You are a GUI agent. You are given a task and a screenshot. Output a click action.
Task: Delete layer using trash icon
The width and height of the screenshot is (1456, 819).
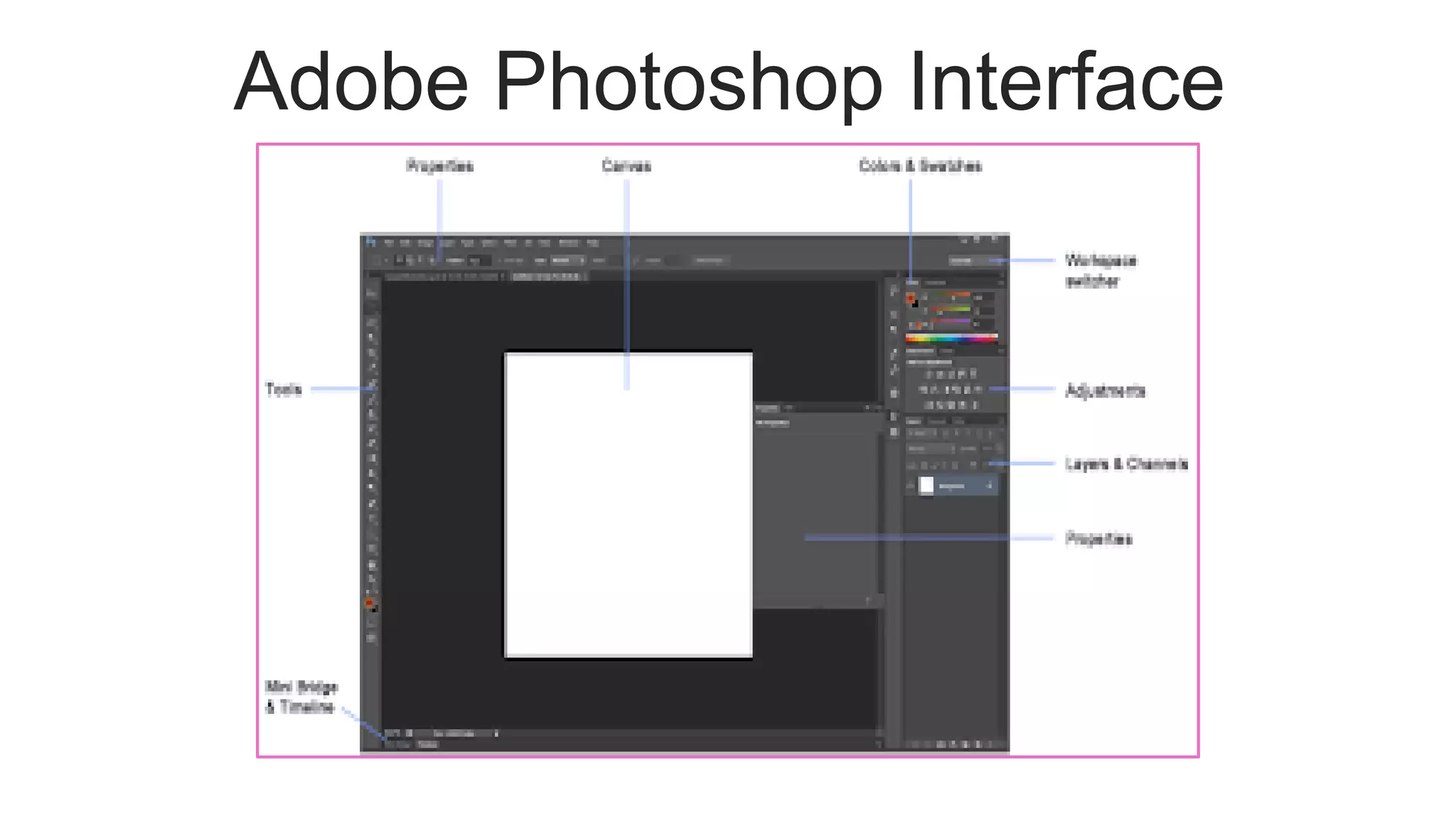990,744
